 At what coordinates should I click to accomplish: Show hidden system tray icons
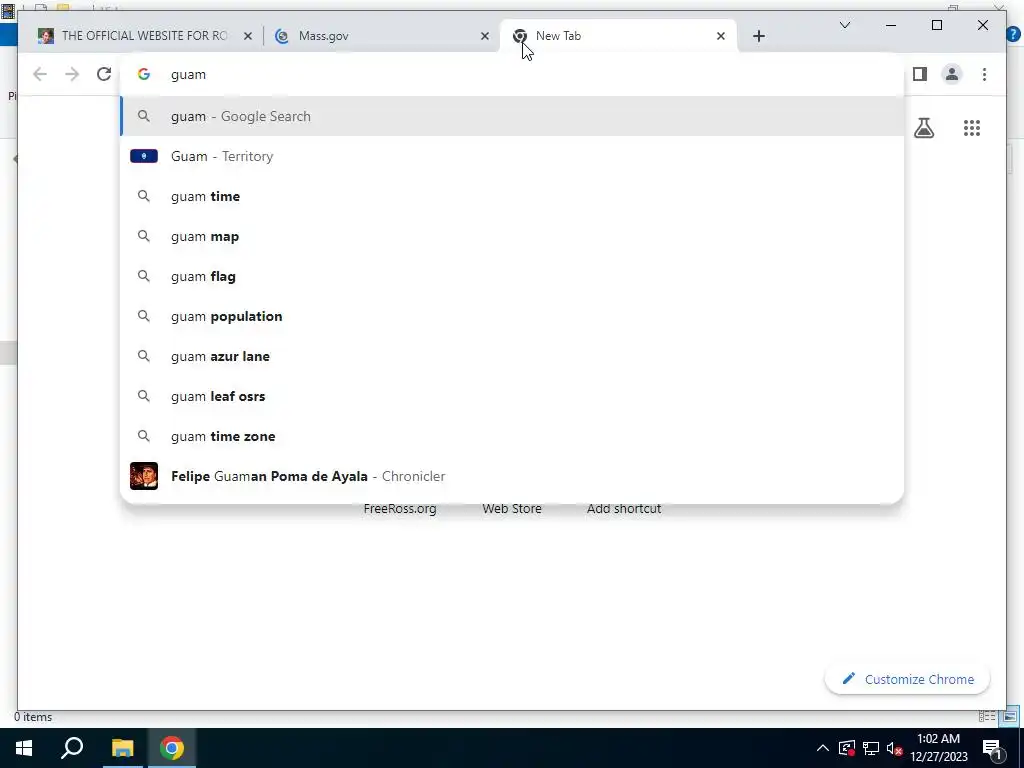pos(823,748)
